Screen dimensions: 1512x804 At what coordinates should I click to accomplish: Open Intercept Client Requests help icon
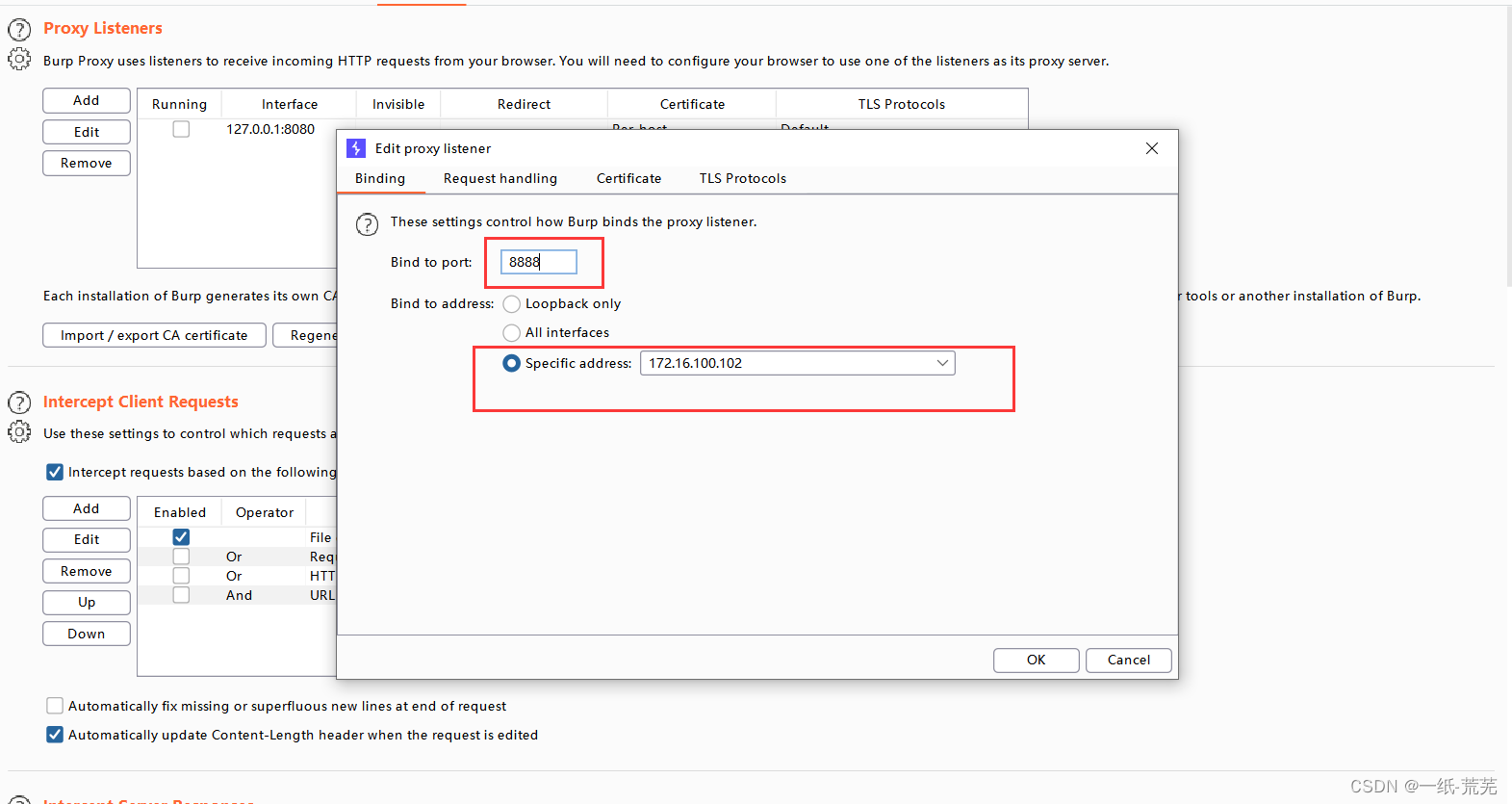pyautogui.click(x=19, y=402)
